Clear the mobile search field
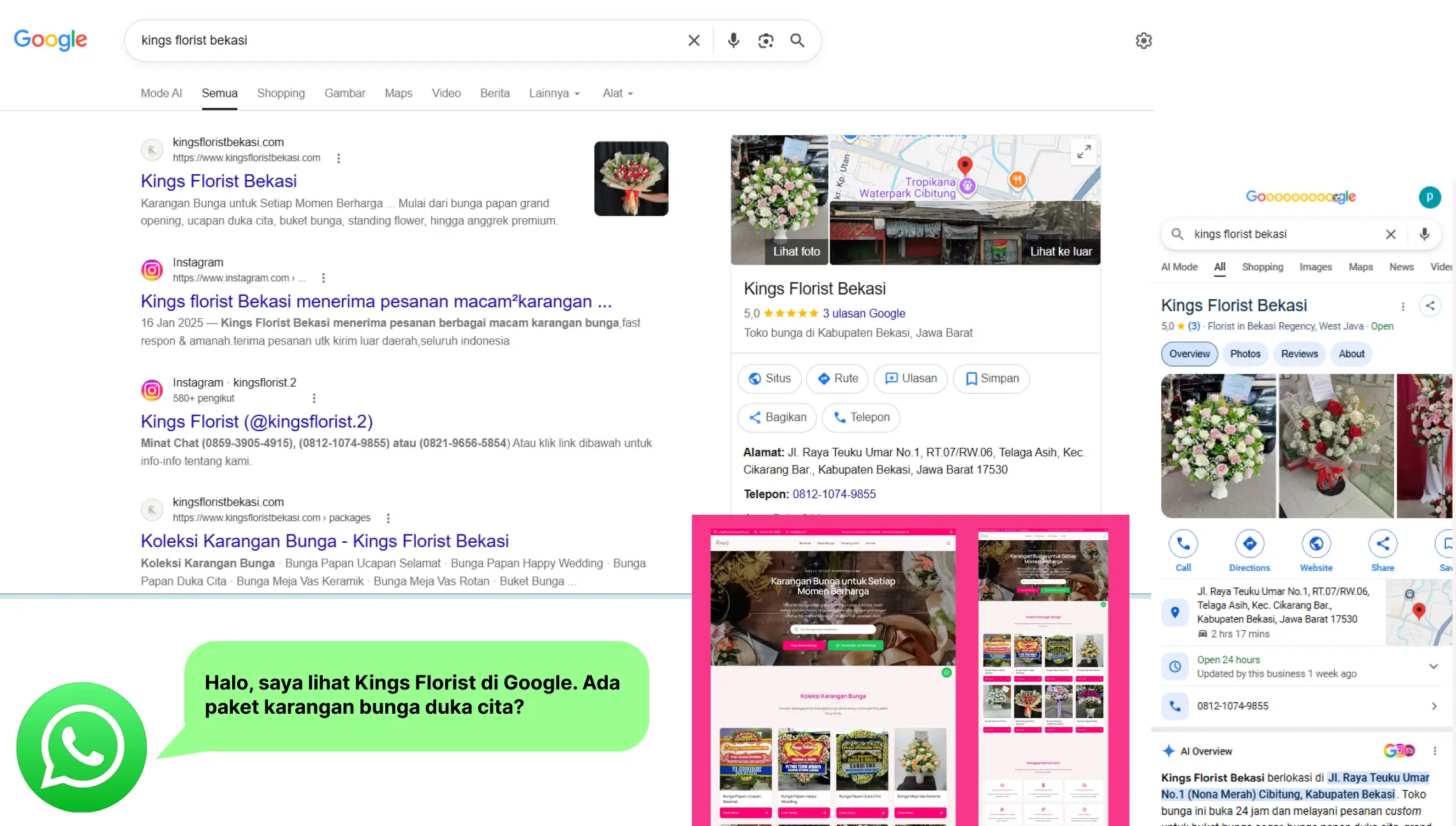The width and height of the screenshot is (1456, 826). tap(1390, 234)
